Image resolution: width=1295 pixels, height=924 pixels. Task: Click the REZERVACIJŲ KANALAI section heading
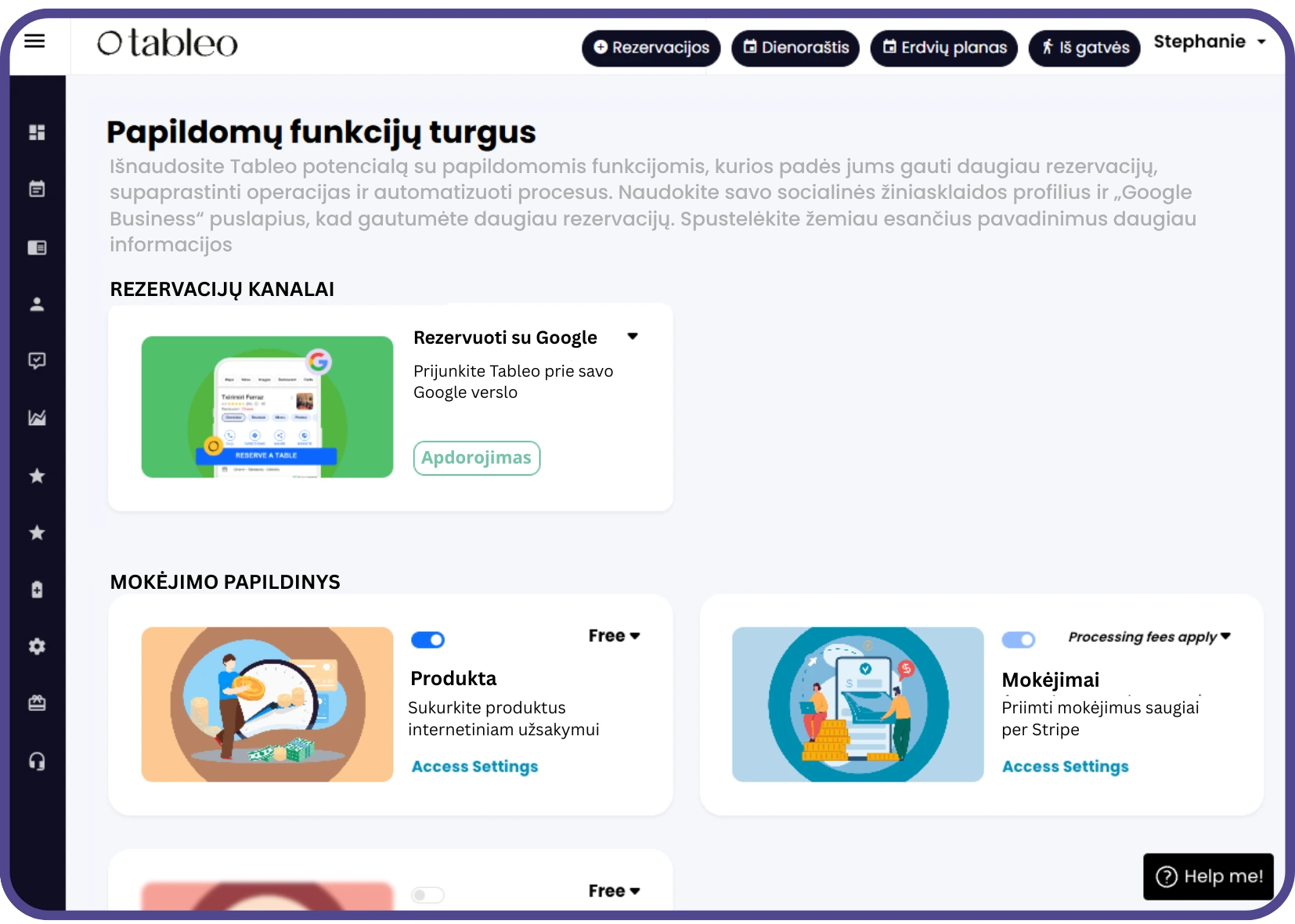coord(222,289)
